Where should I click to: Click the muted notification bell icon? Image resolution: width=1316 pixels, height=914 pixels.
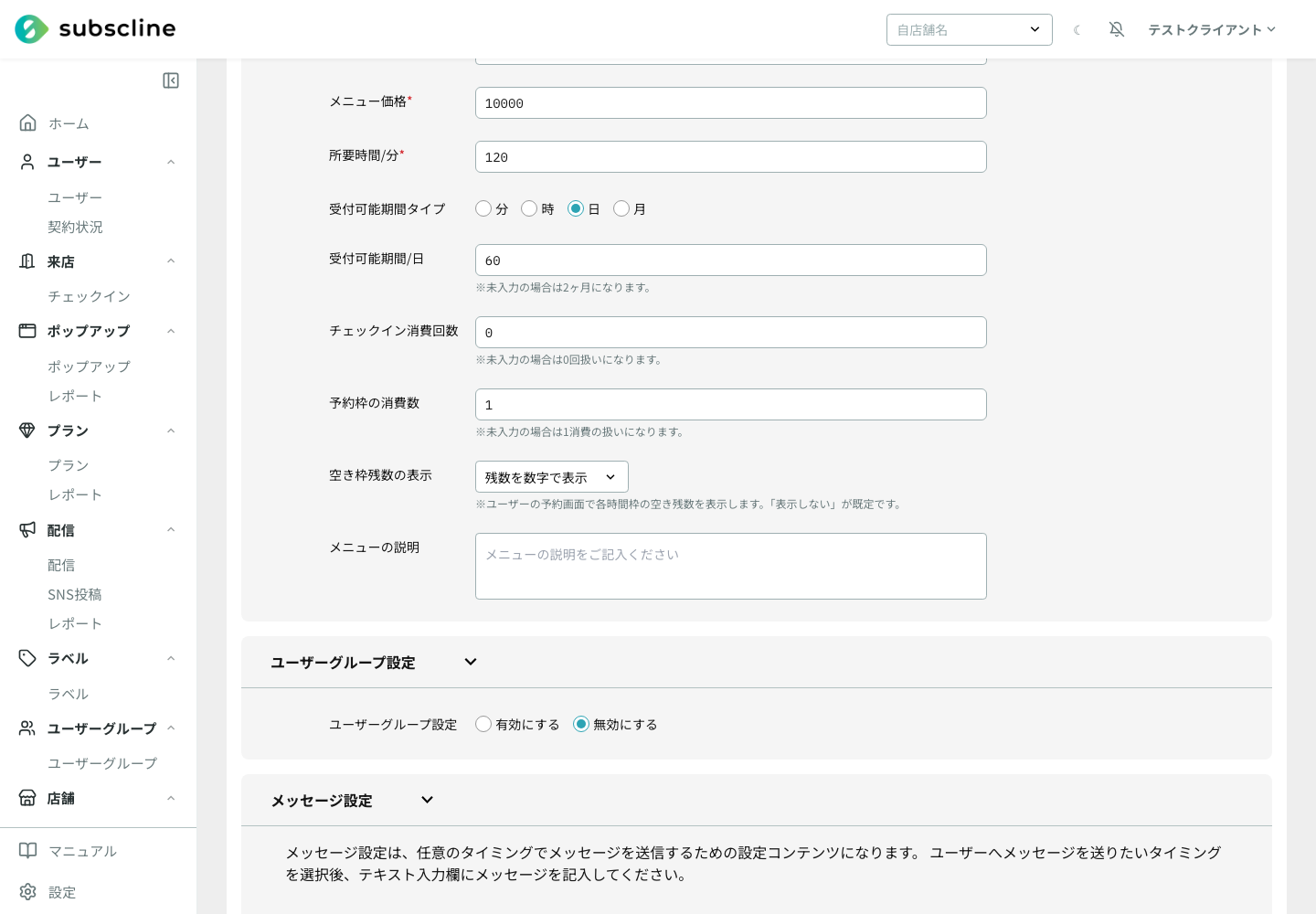pos(1117,29)
